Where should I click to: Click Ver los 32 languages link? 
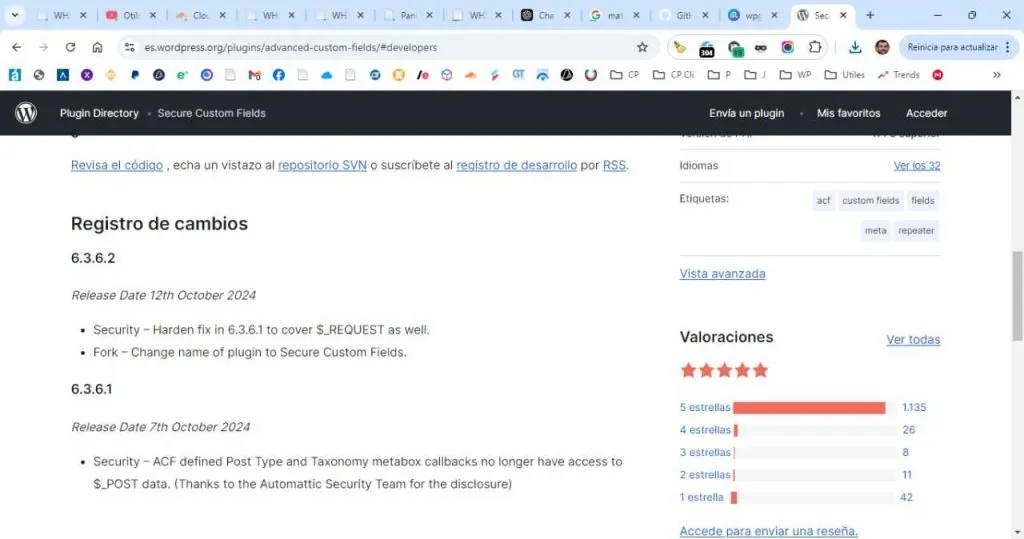point(917,166)
